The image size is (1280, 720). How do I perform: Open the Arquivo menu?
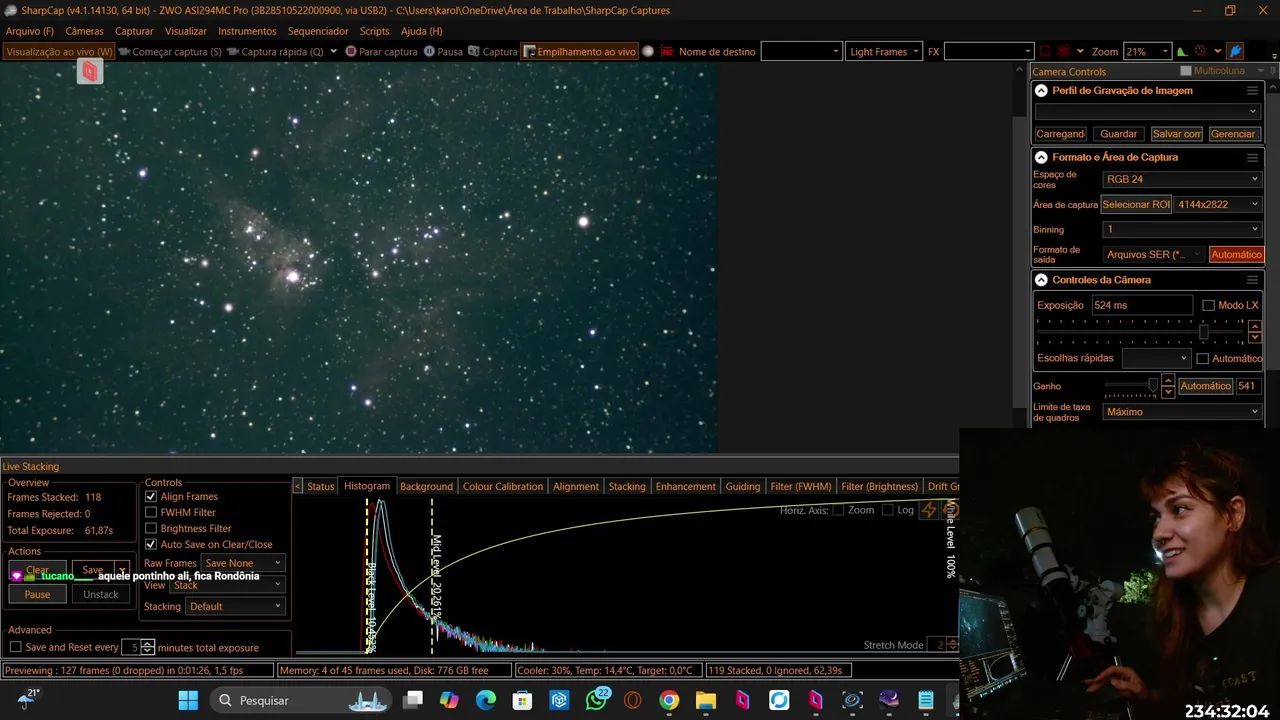coord(30,31)
